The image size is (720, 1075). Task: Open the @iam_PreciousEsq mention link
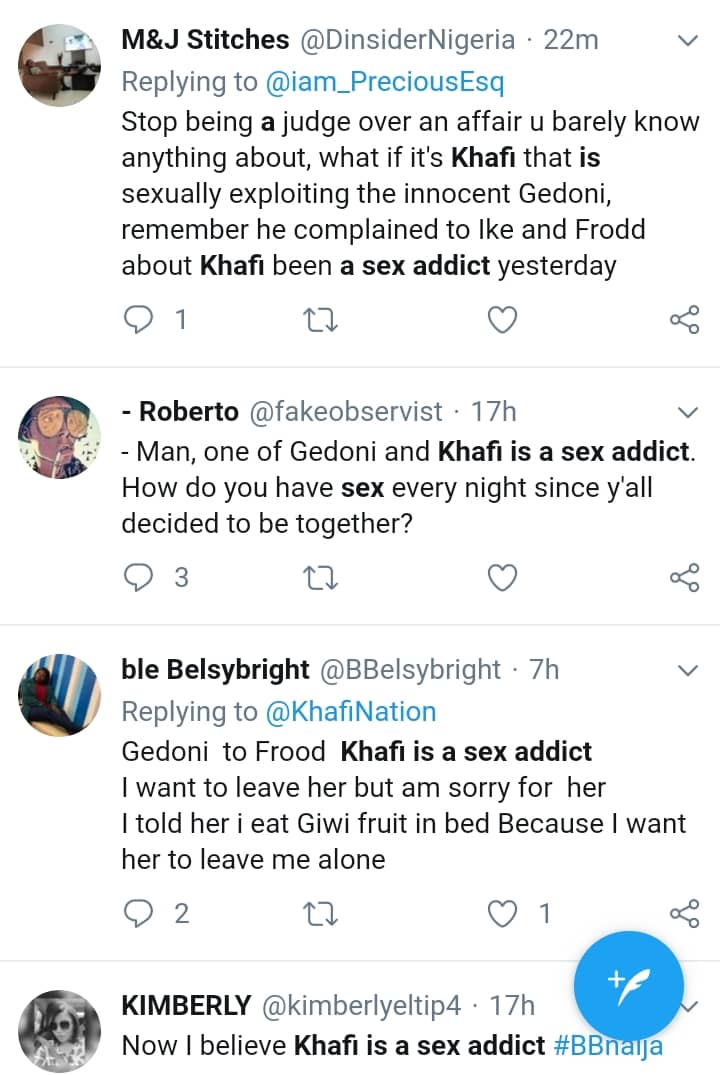tap(385, 83)
